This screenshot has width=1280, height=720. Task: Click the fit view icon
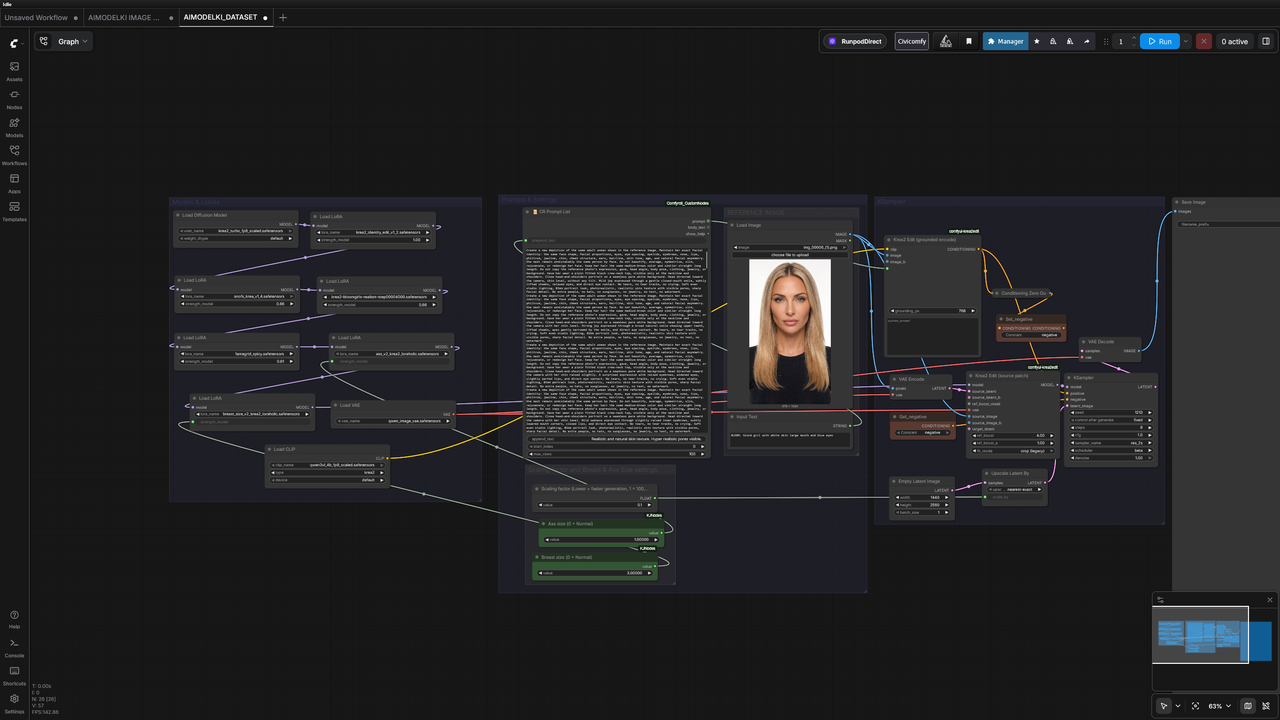click(x=1195, y=706)
